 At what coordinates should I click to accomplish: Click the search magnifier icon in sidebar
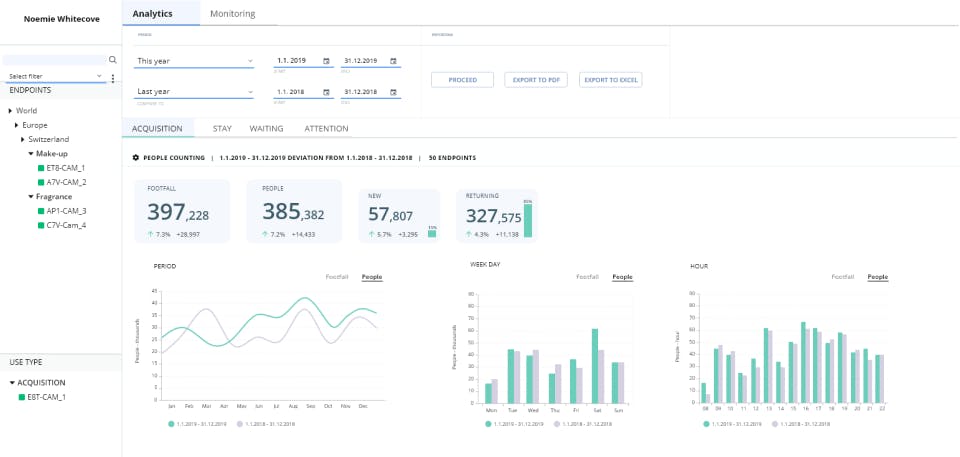112,60
